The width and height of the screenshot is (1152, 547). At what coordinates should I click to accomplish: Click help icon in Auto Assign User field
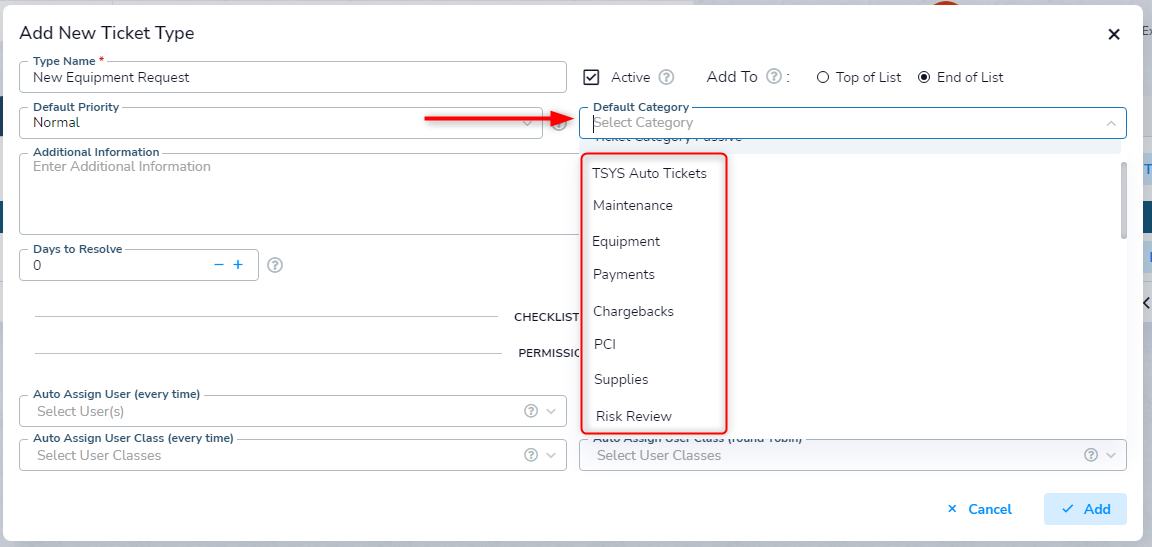[x=531, y=410]
